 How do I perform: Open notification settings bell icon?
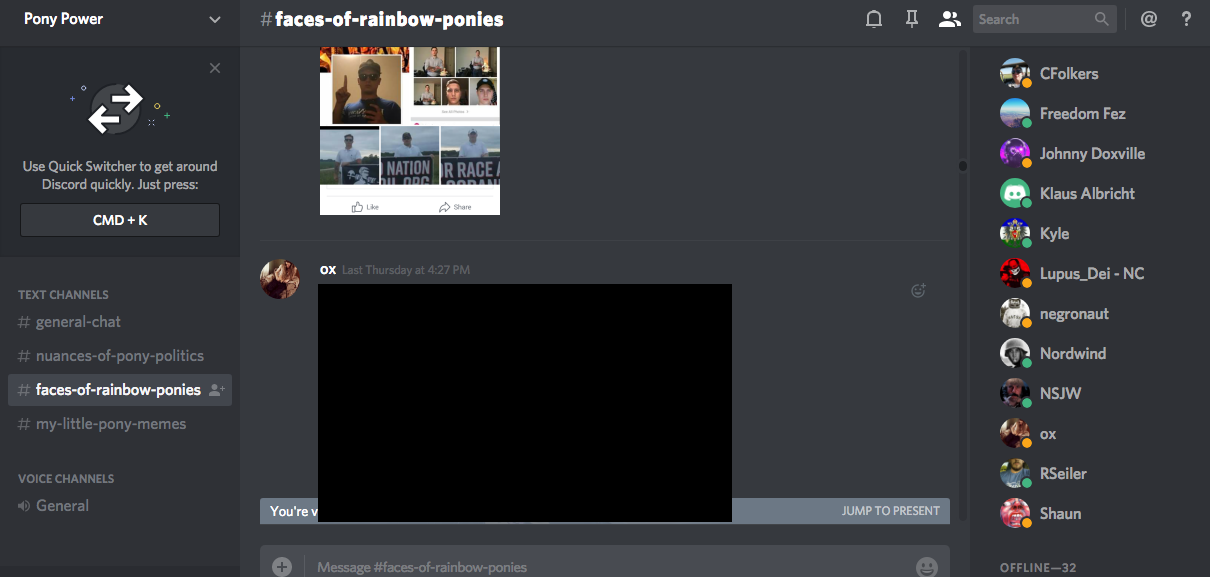(873, 19)
